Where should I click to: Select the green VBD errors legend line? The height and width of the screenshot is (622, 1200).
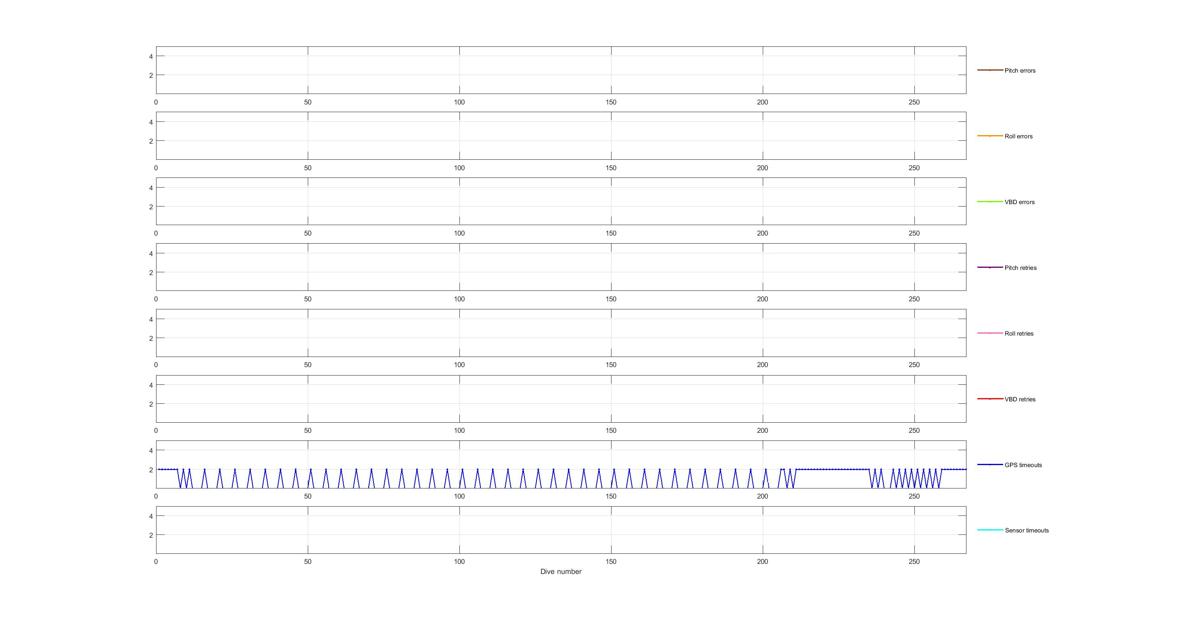tap(989, 202)
